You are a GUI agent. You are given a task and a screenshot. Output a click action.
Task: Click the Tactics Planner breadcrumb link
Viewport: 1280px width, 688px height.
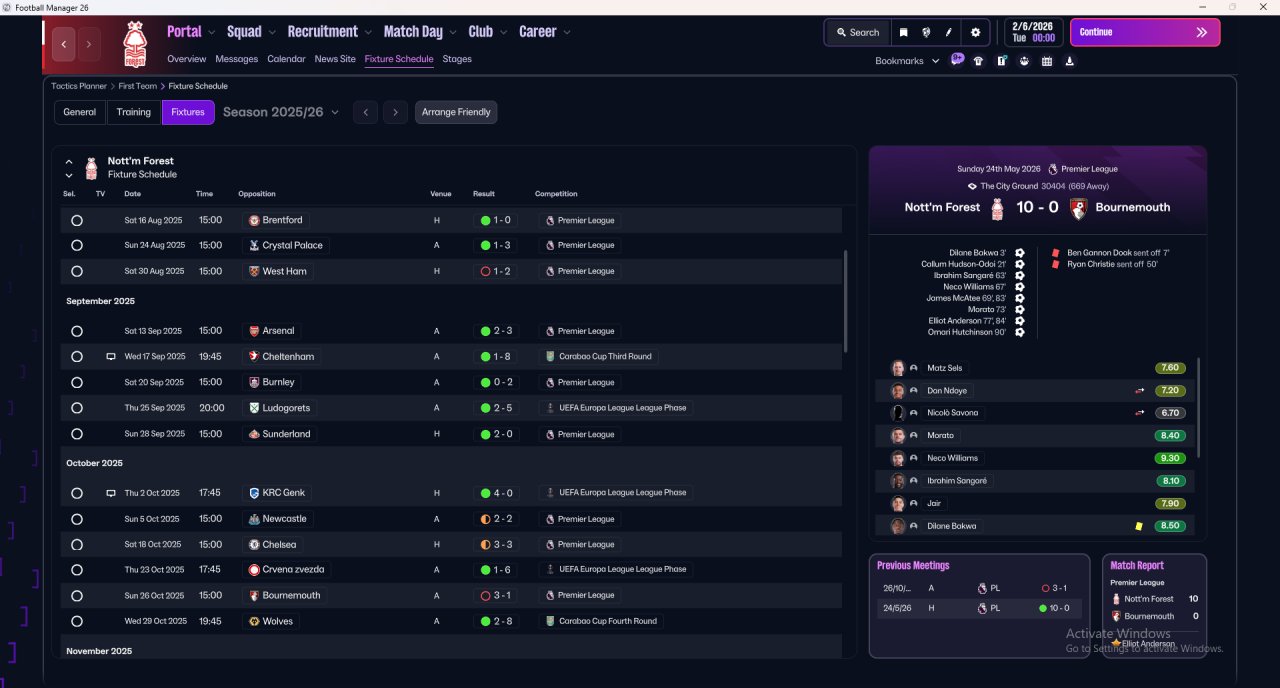point(79,86)
